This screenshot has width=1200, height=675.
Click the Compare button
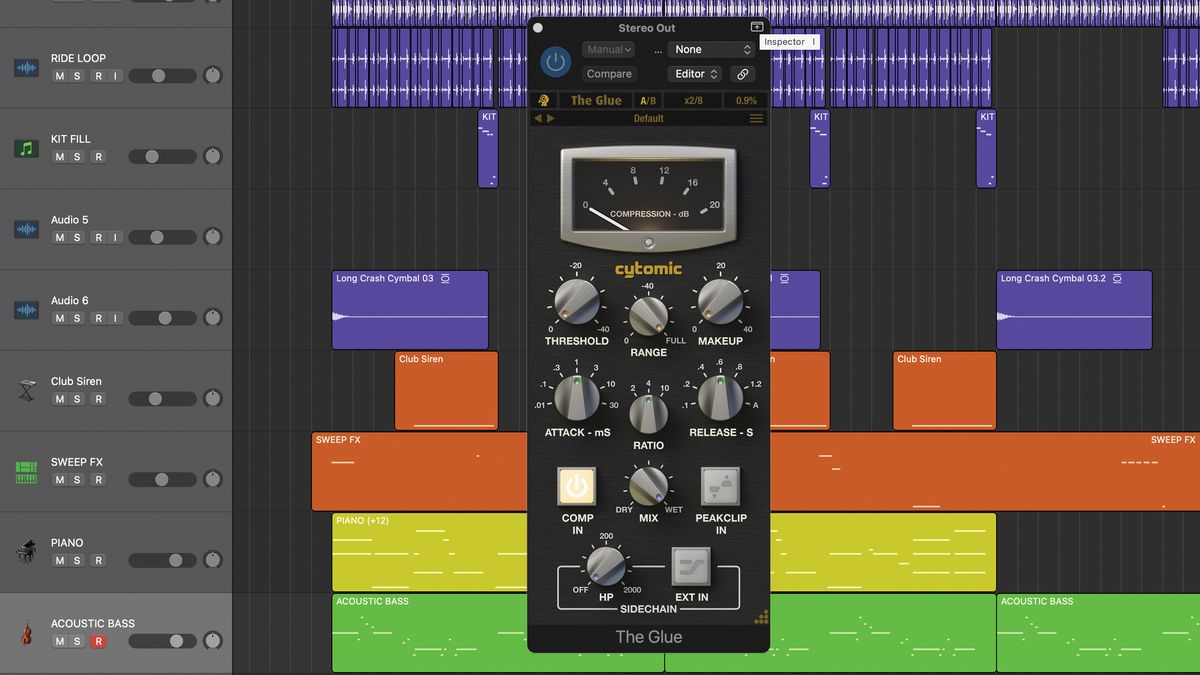609,74
